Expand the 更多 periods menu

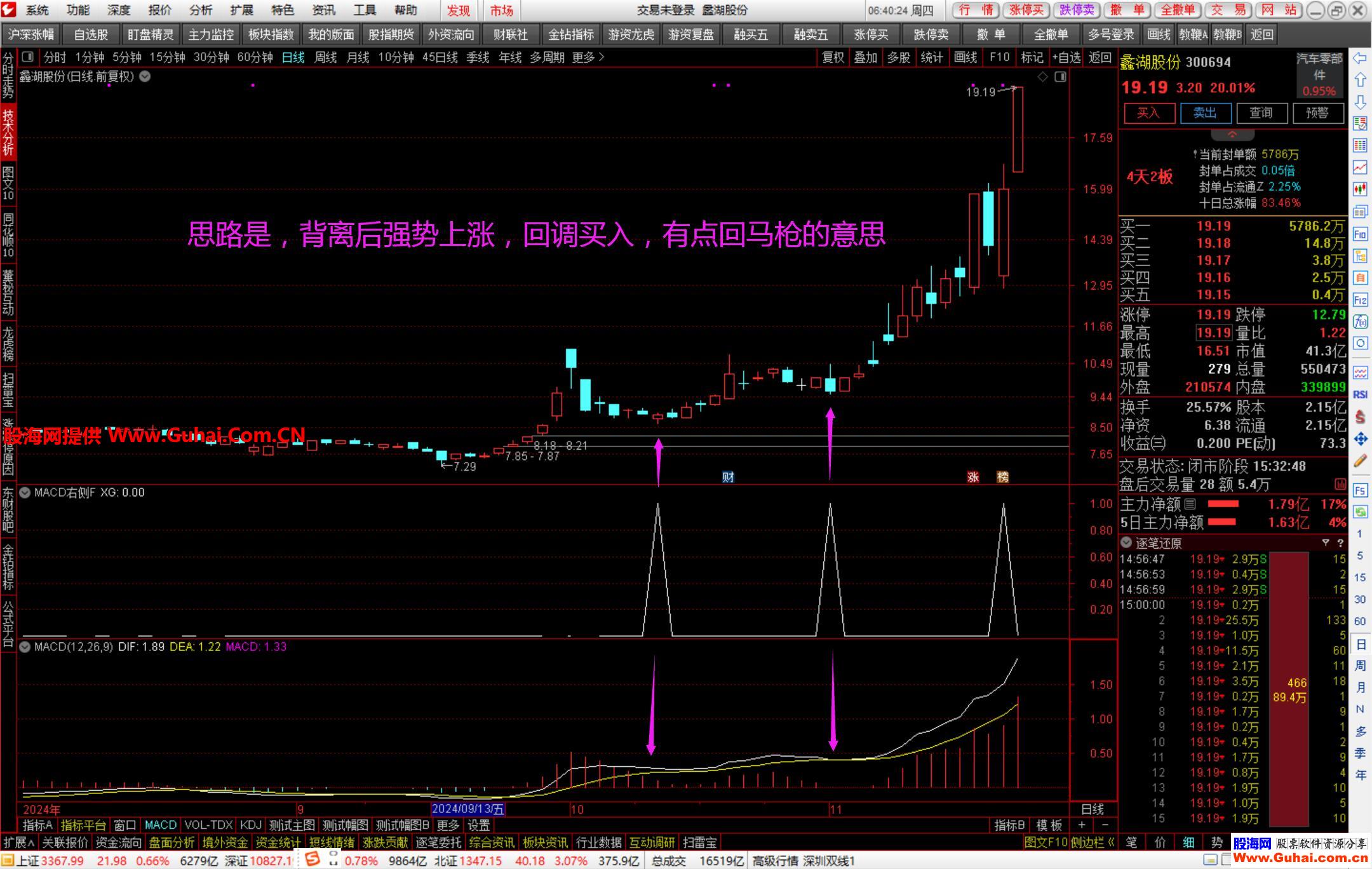(x=588, y=57)
